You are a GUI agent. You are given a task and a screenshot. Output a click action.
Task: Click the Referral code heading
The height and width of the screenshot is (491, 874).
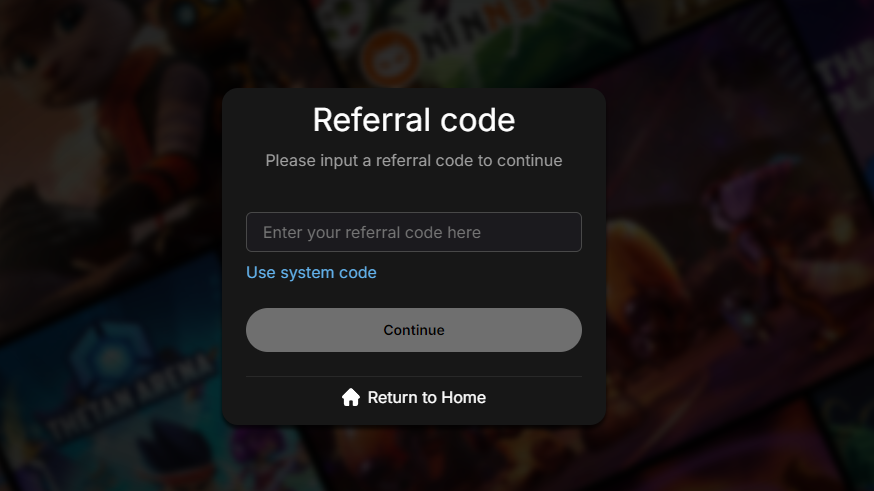414,120
